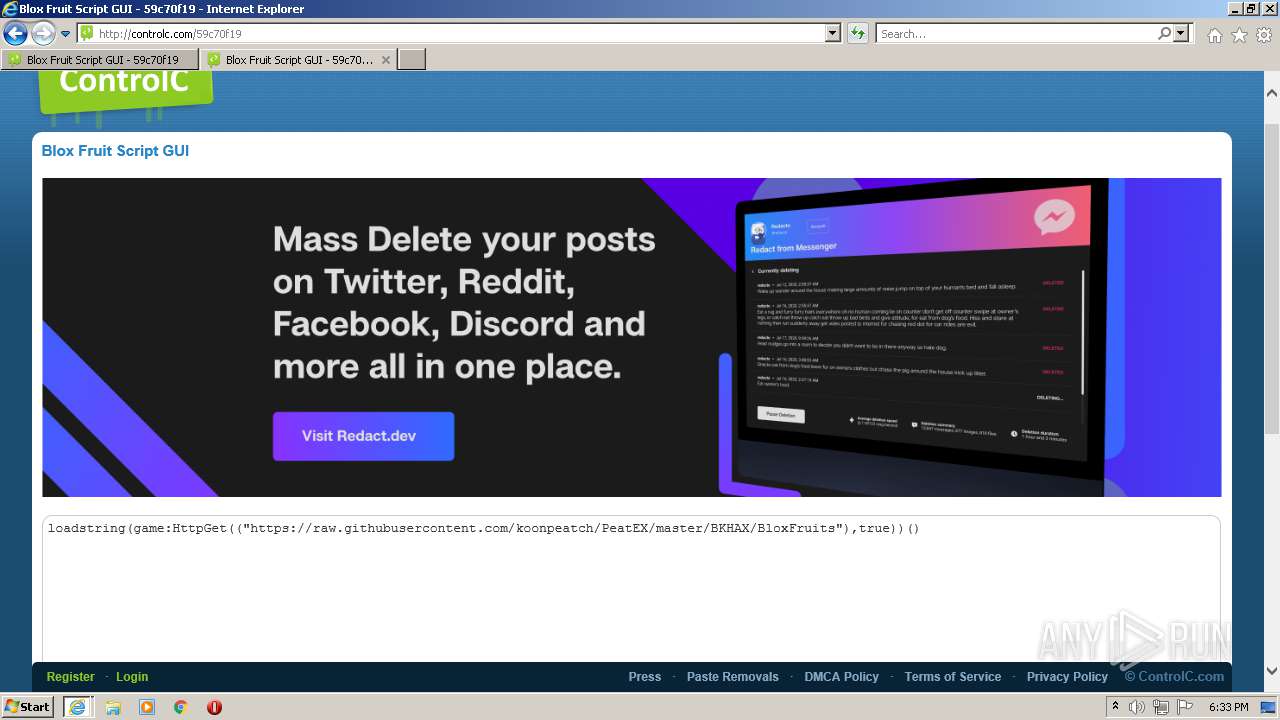The image size is (1280, 720).
Task: Open the Paste Removals link
Action: [733, 677]
